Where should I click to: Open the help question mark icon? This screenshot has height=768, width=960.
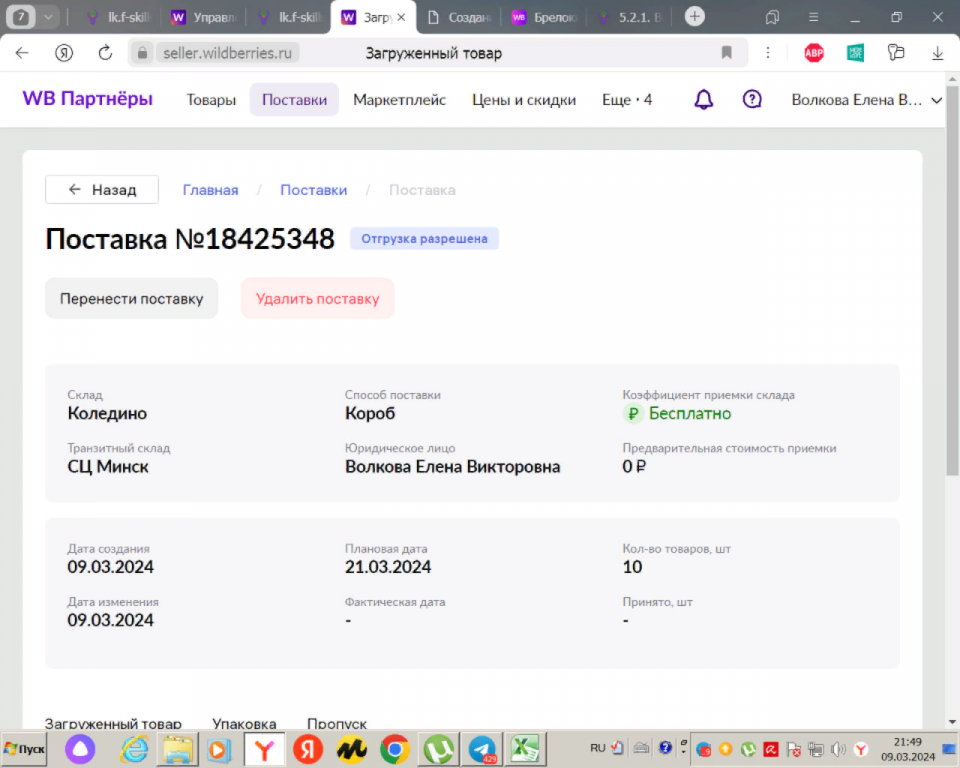[752, 99]
